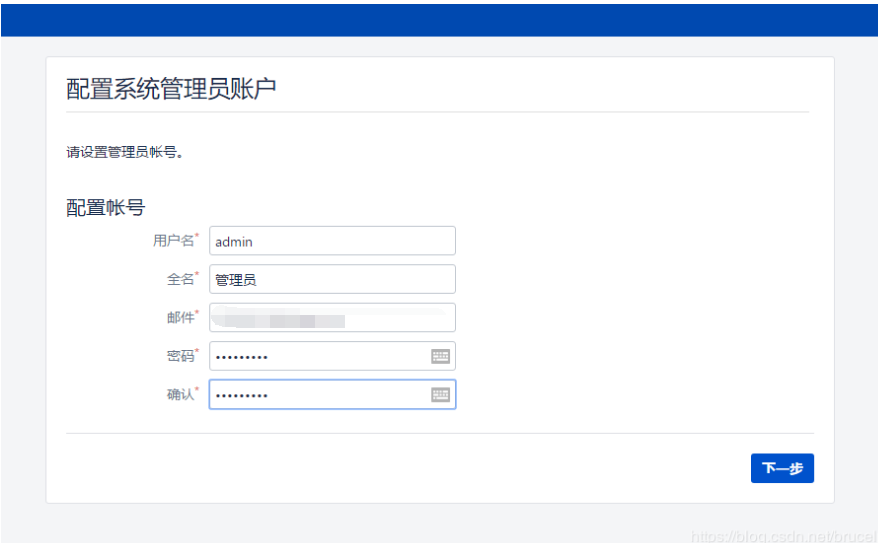Click the 密码 label
Screen dimensions: 878x543
point(180,356)
